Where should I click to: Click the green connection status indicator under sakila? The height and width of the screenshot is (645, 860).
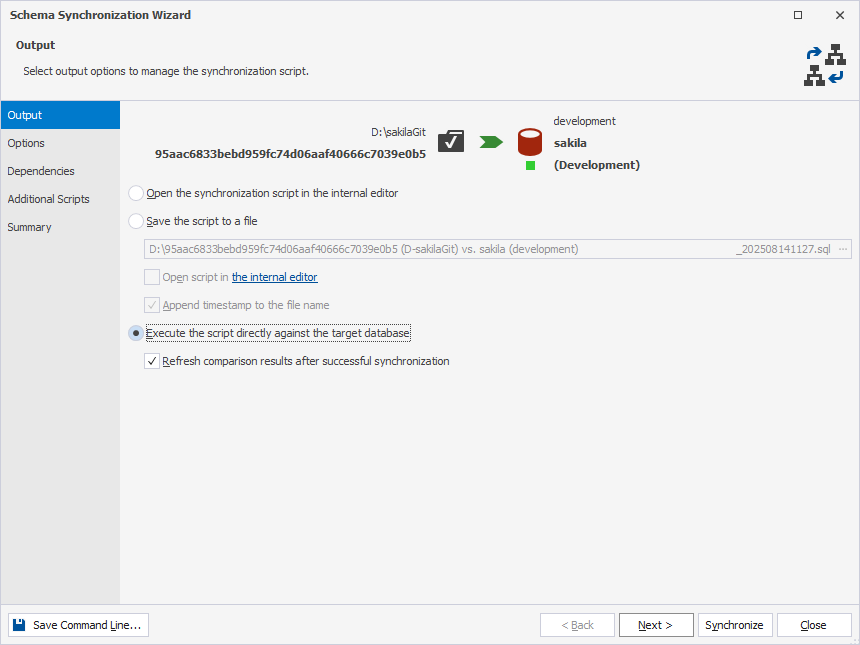point(529,165)
